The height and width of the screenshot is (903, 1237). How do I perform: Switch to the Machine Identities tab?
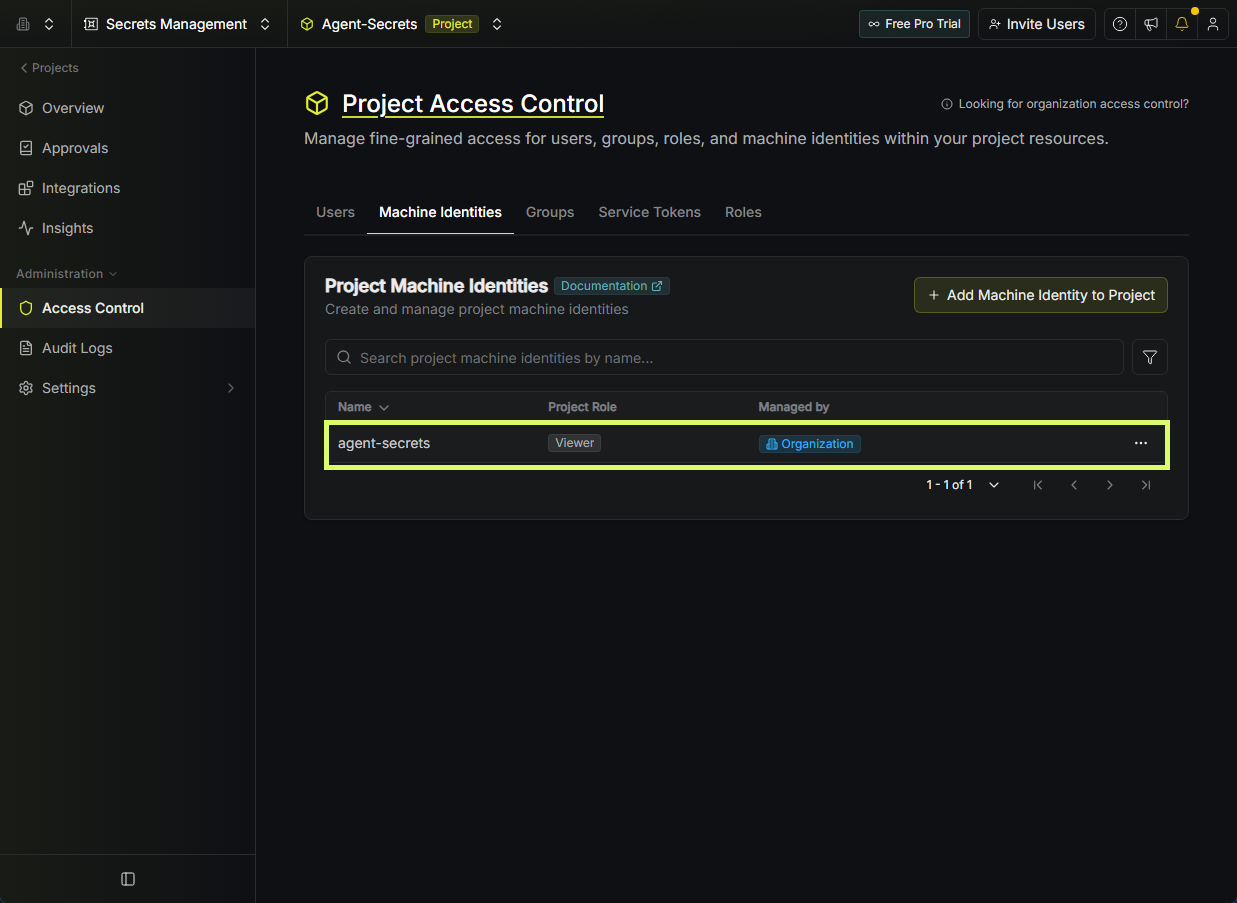coord(440,212)
